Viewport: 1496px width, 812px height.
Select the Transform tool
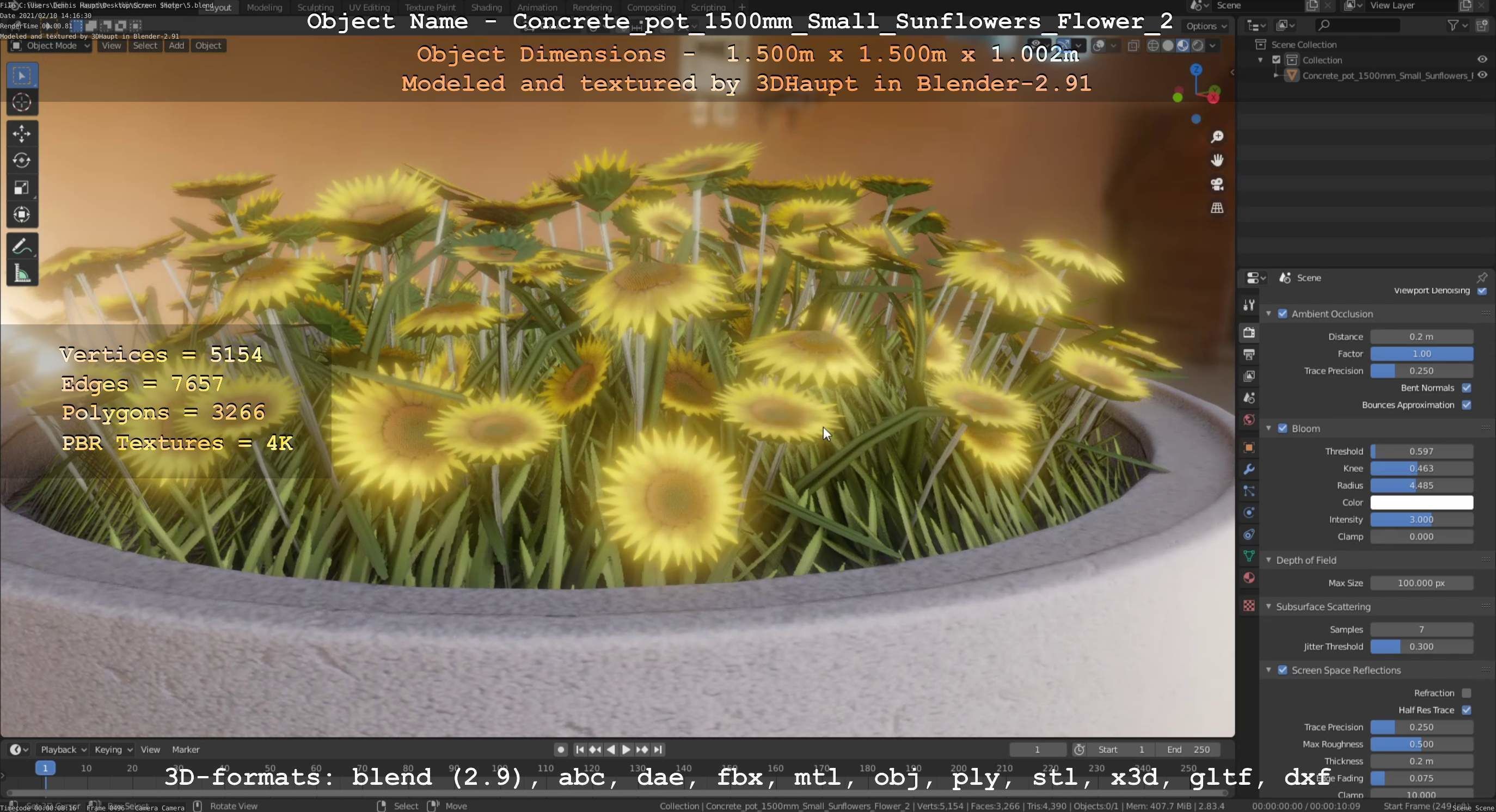22,215
